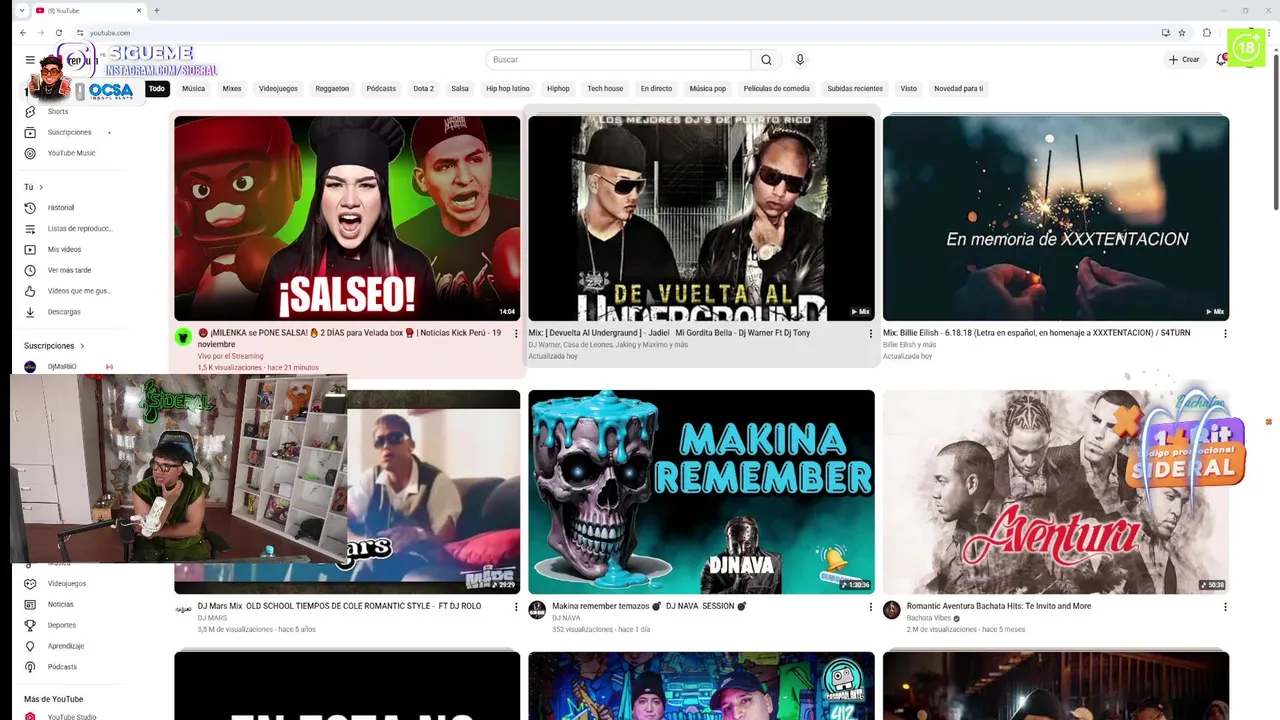
Task: Open Shorts in the sidebar
Action: (58, 111)
